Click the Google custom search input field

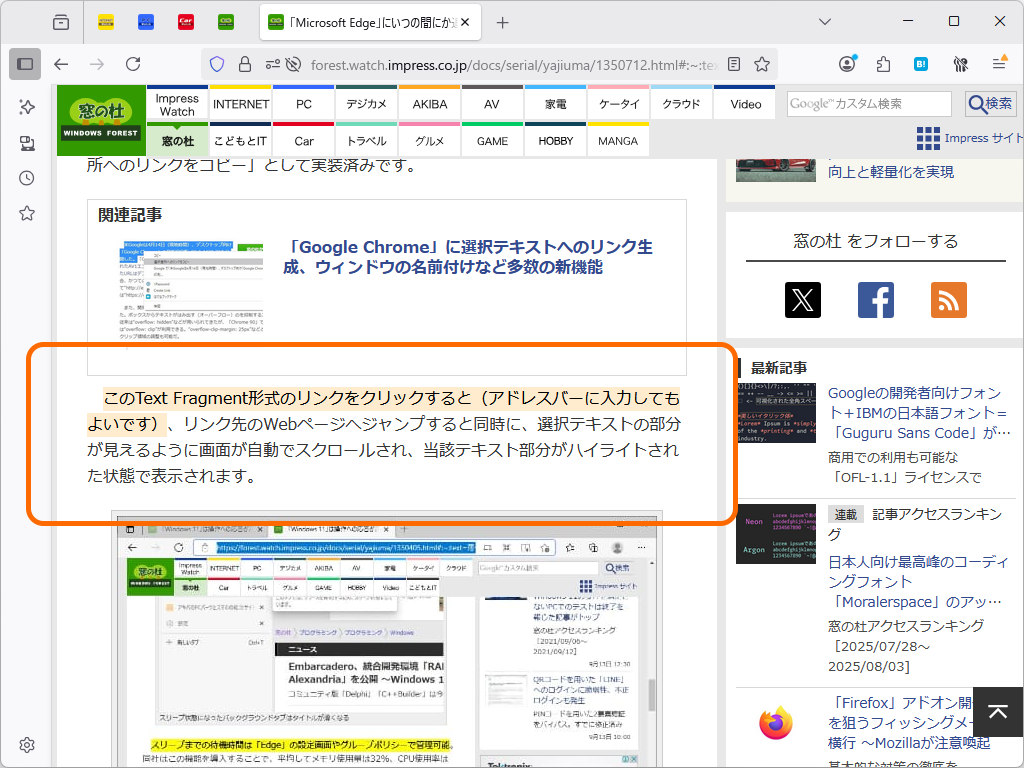[x=868, y=103]
